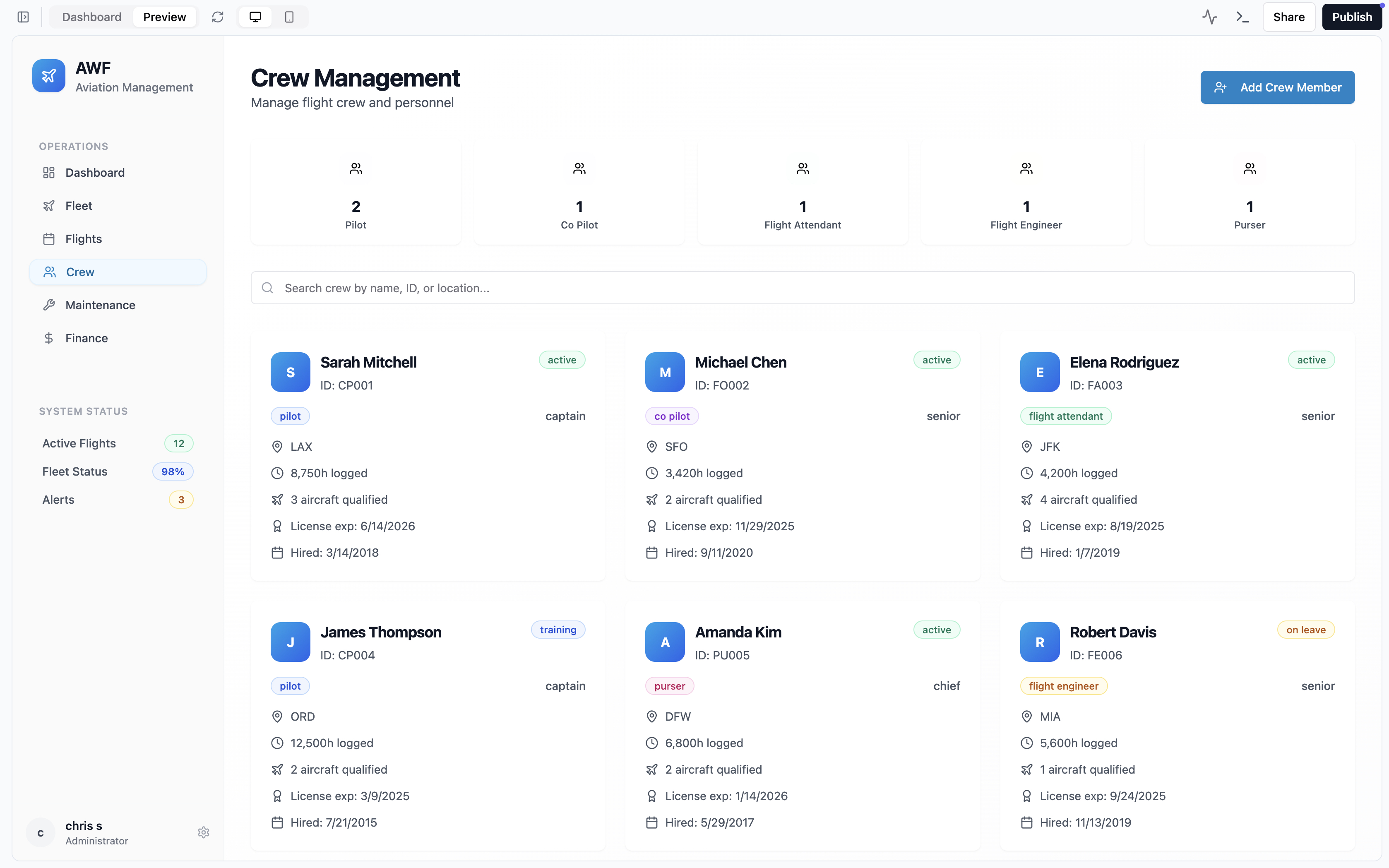
Task: Switch to desktop view mode
Action: click(255, 17)
